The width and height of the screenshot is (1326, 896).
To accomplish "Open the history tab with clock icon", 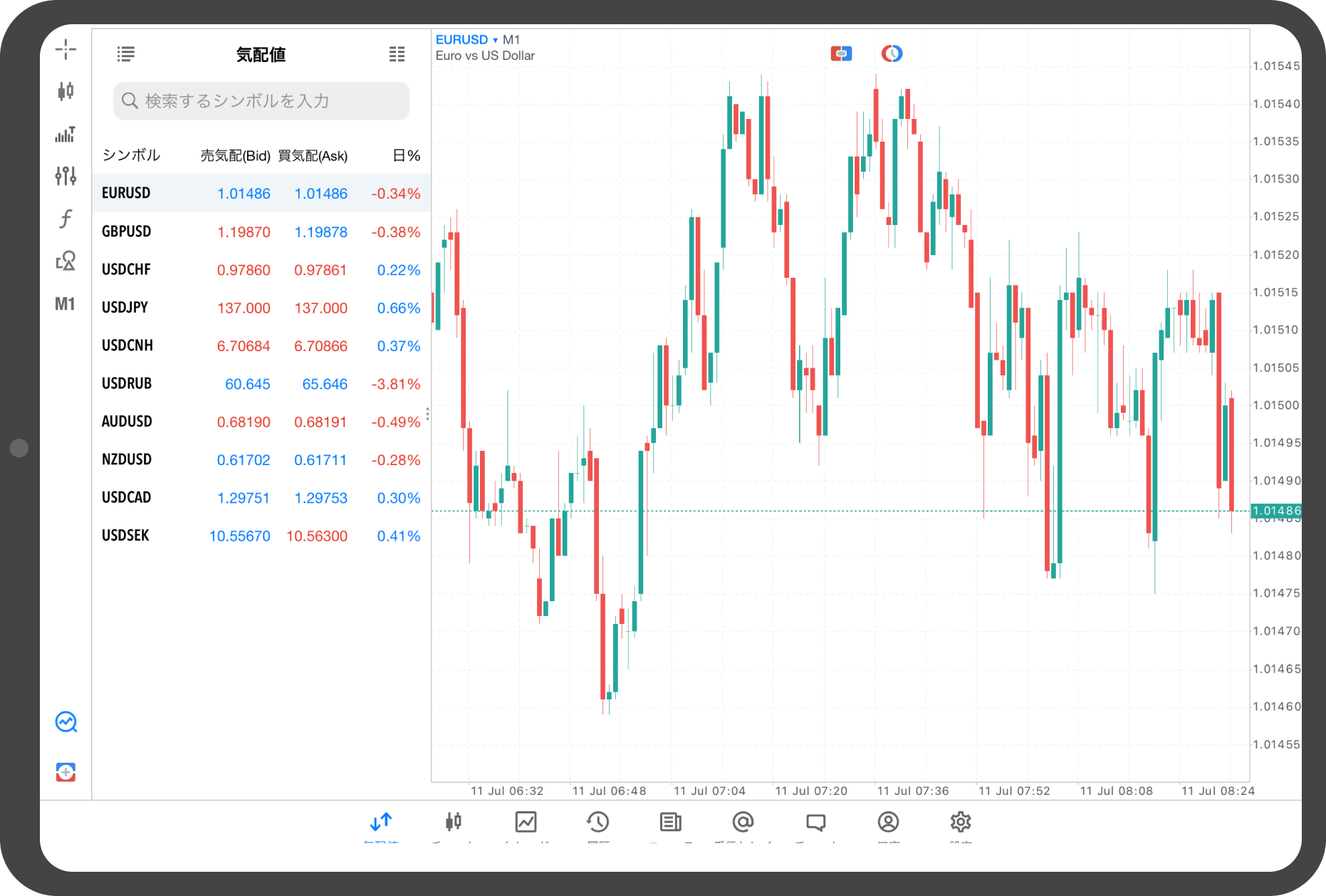I will (597, 823).
